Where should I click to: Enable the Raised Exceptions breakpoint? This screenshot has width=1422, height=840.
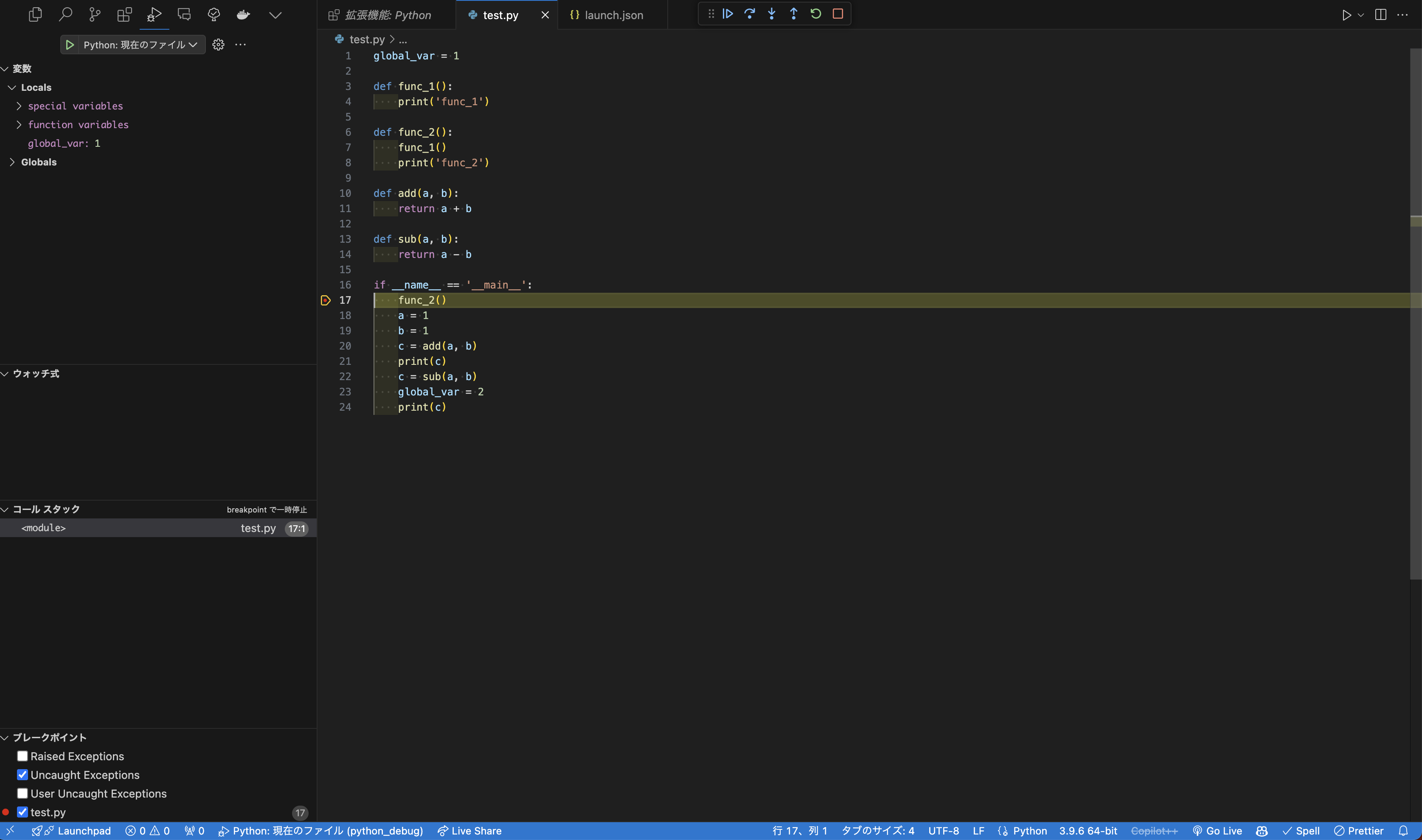tap(22, 756)
